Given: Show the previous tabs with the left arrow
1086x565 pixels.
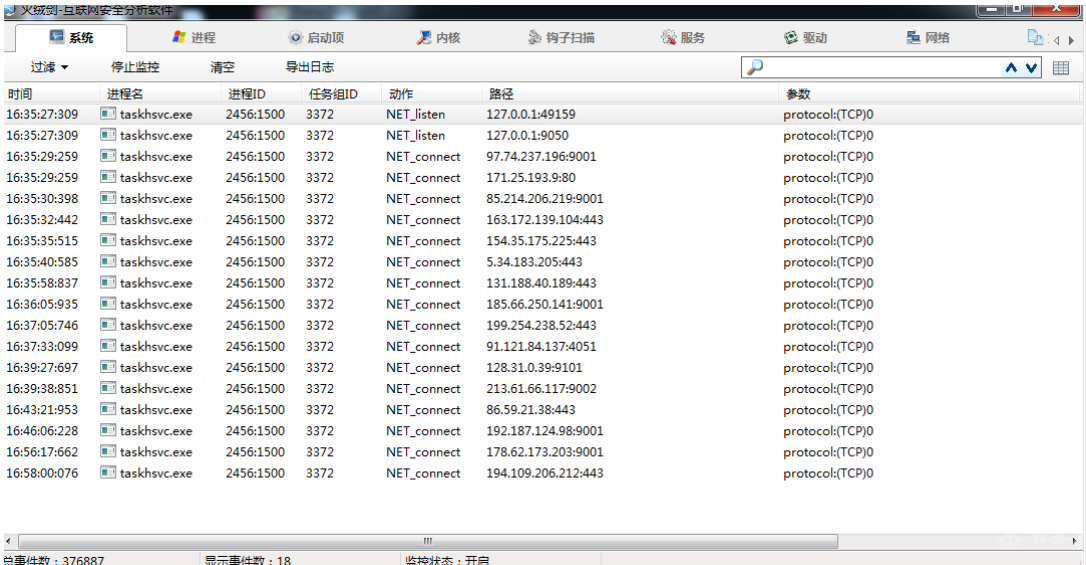Looking at the screenshot, I should (1057, 41).
